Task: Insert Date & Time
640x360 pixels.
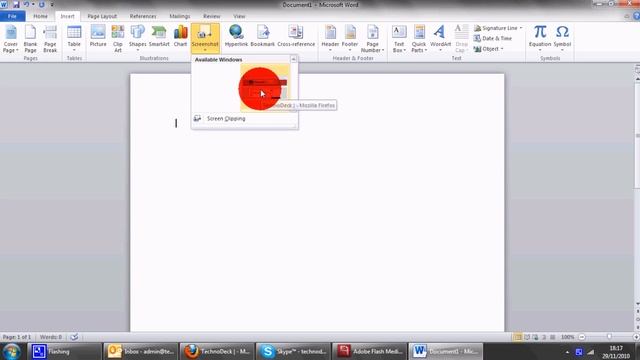Action: [493, 38]
